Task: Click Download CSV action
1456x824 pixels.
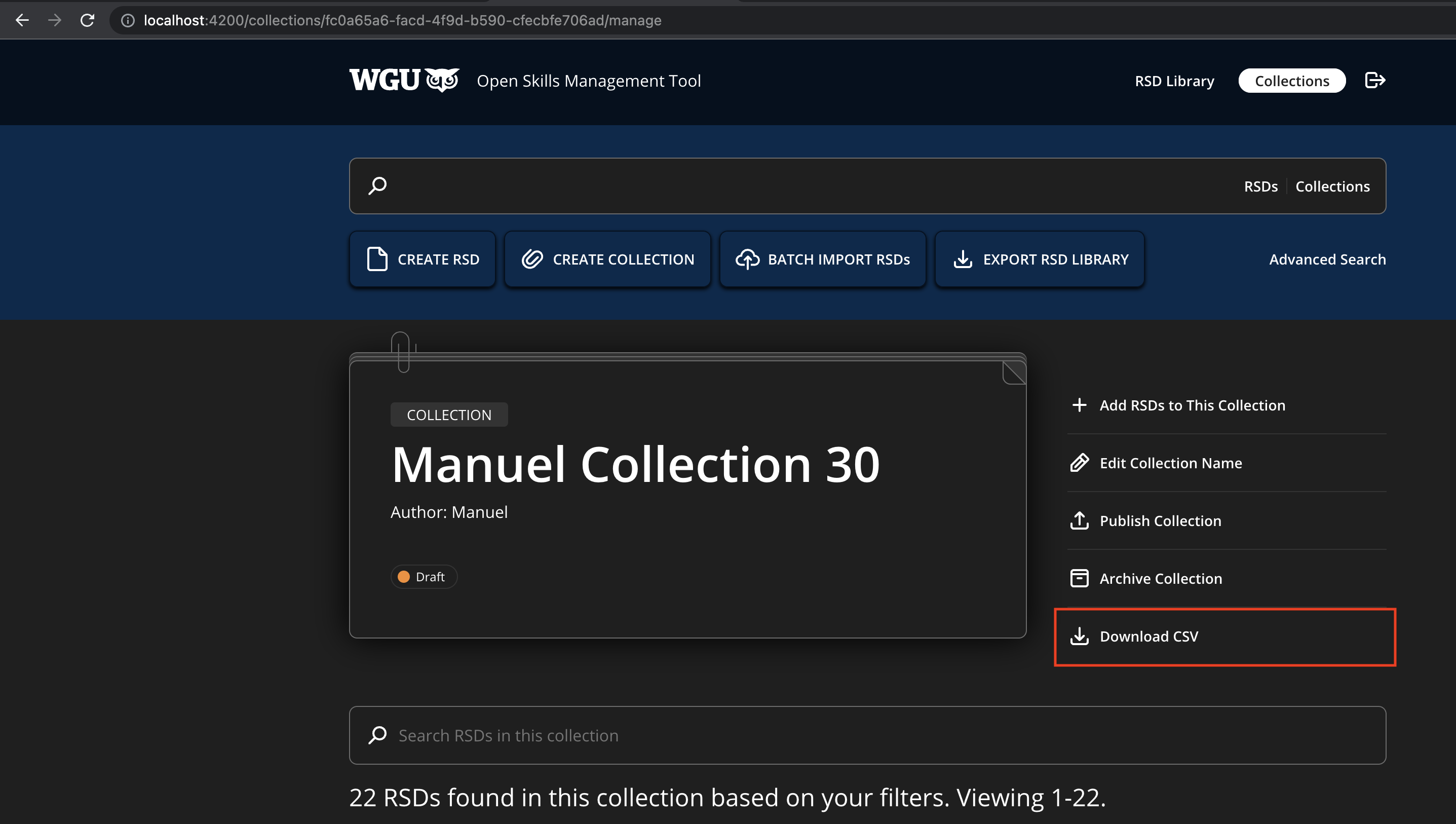Action: point(1148,636)
